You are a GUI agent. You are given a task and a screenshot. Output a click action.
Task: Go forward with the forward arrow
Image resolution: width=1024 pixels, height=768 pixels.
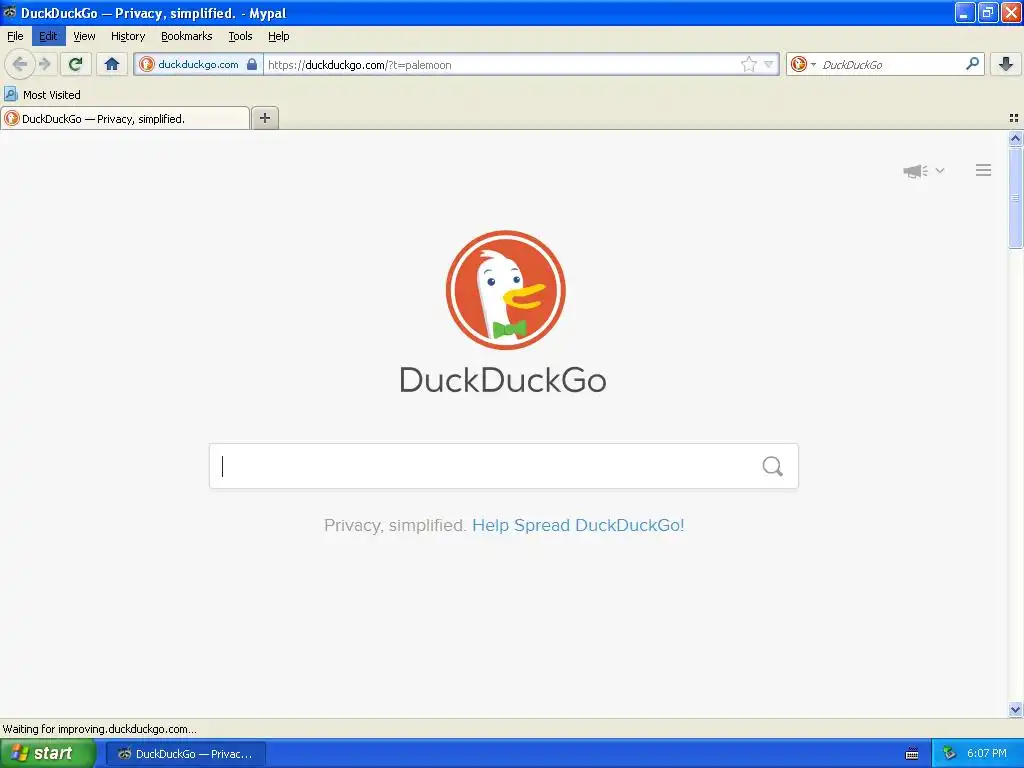point(45,64)
